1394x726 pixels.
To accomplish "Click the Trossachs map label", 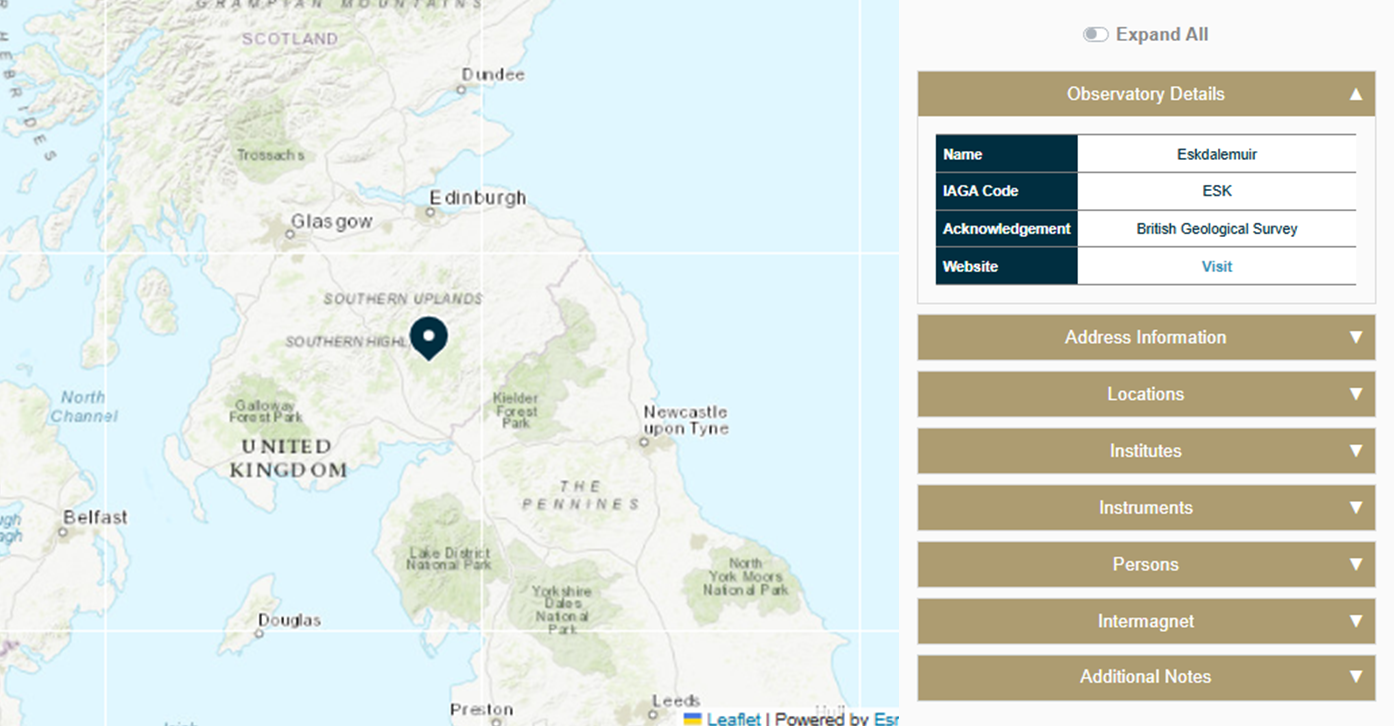I will coord(271,155).
